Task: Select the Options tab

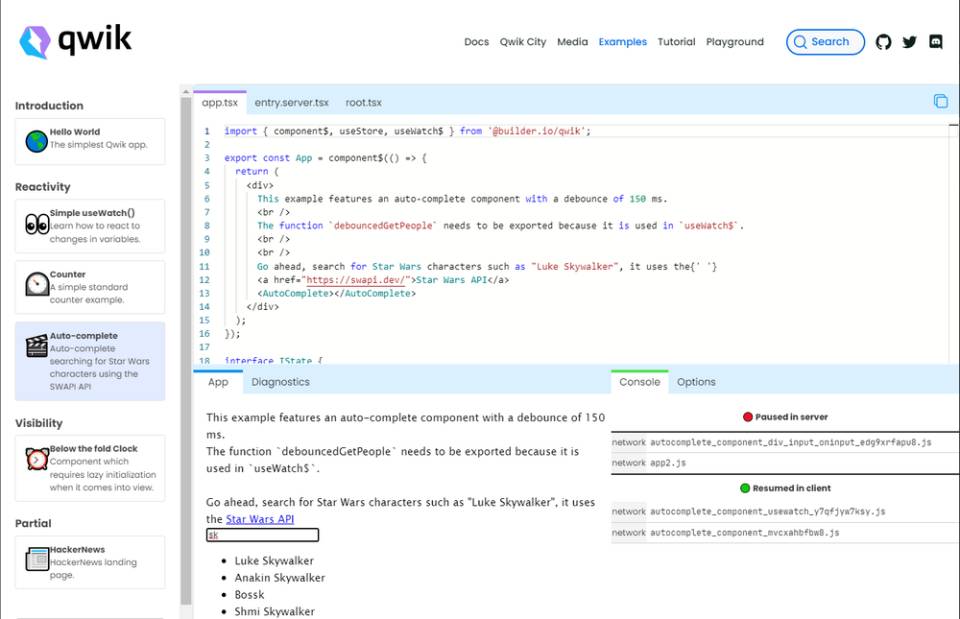Action: coord(696,381)
